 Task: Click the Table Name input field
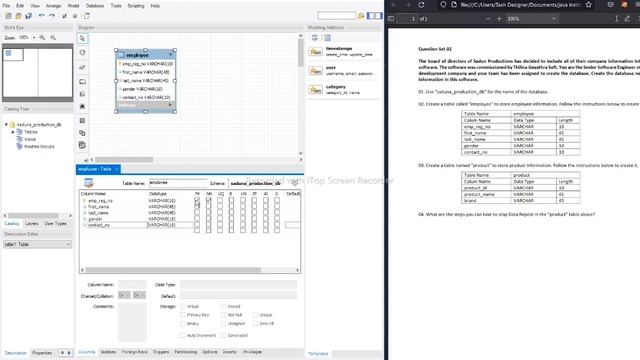(x=178, y=183)
